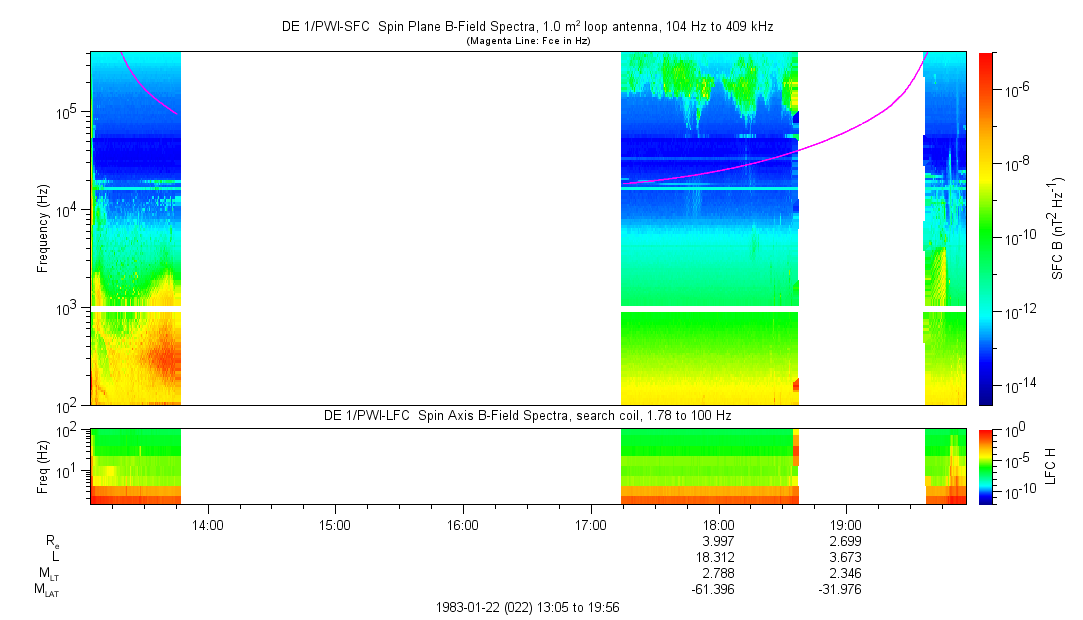
Task: Click the DE 1/PWI-LFC panel title
Action: pyautogui.click(x=527, y=415)
